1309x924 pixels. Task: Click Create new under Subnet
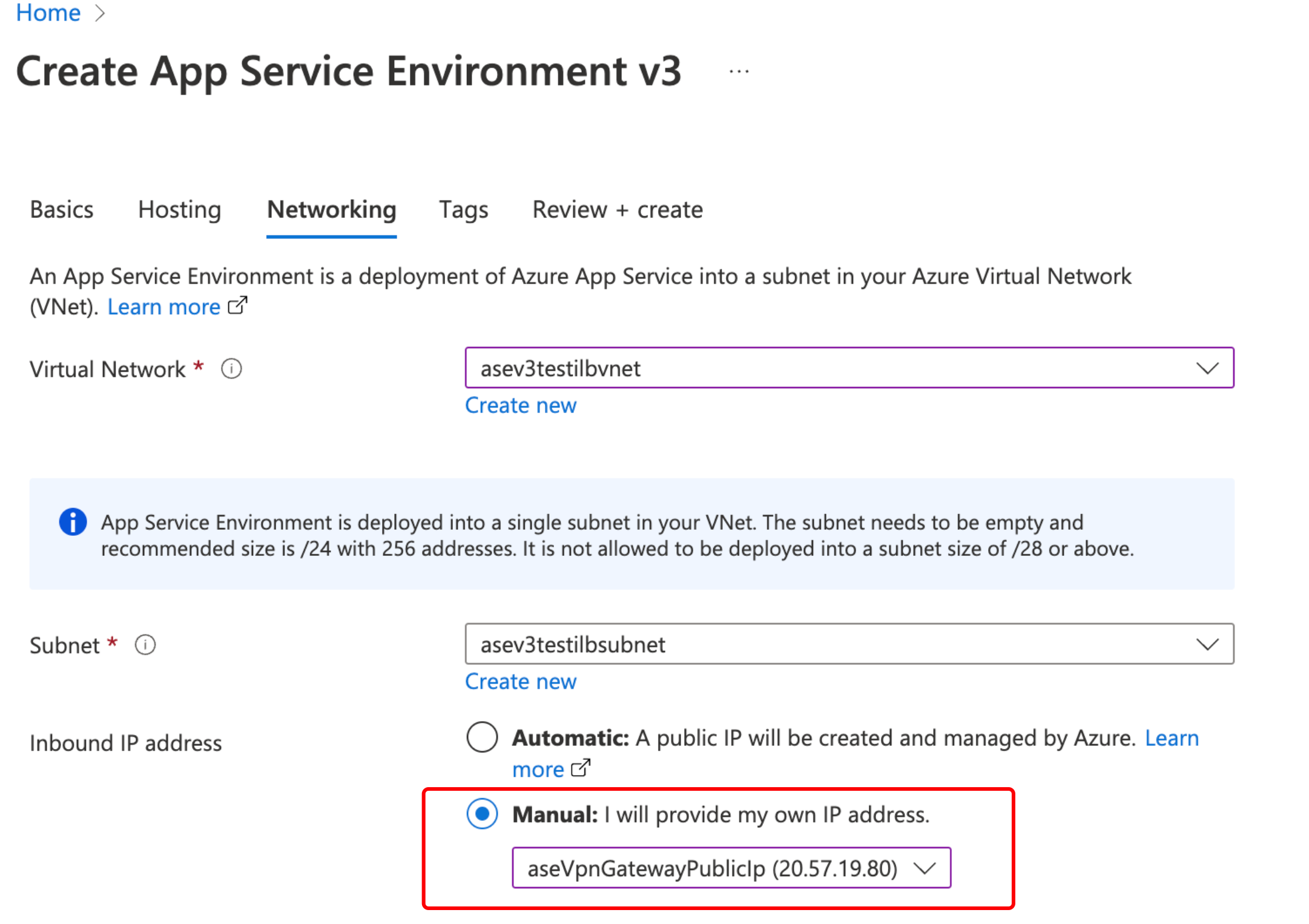click(x=521, y=681)
